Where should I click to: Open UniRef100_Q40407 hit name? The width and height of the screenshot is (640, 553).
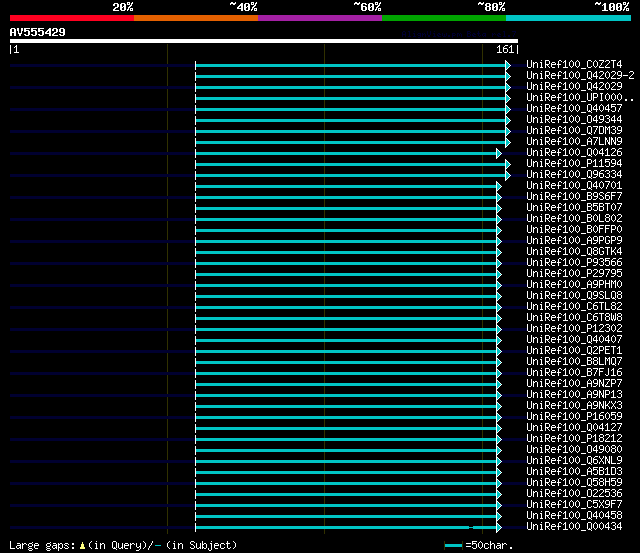pos(574,340)
